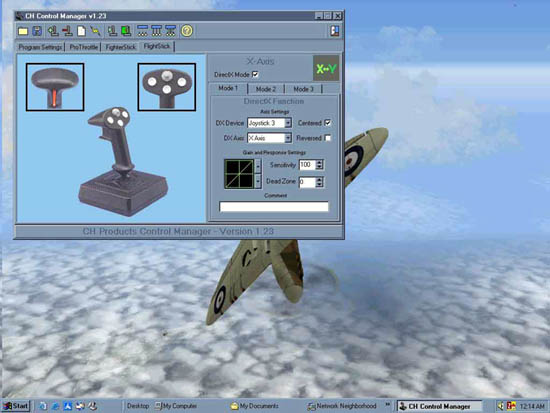This screenshot has width=550, height=413.
Task: Select the trigger view thumbnail of the stick
Action: click(55, 87)
